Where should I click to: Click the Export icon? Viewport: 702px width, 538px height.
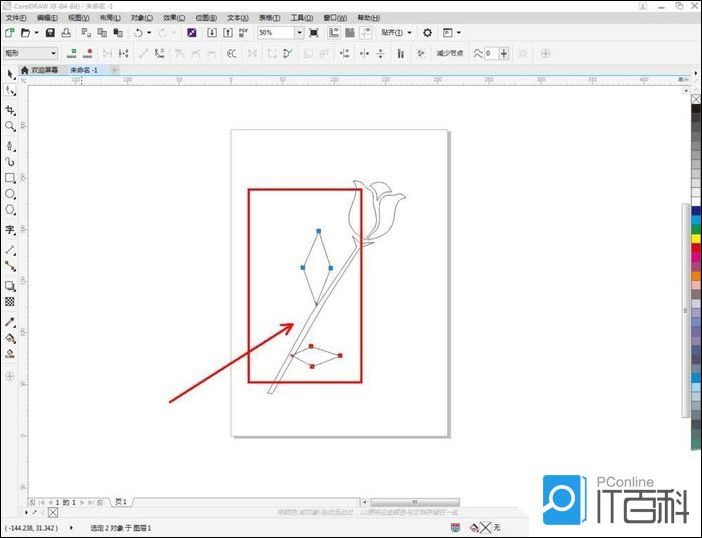tap(228, 33)
